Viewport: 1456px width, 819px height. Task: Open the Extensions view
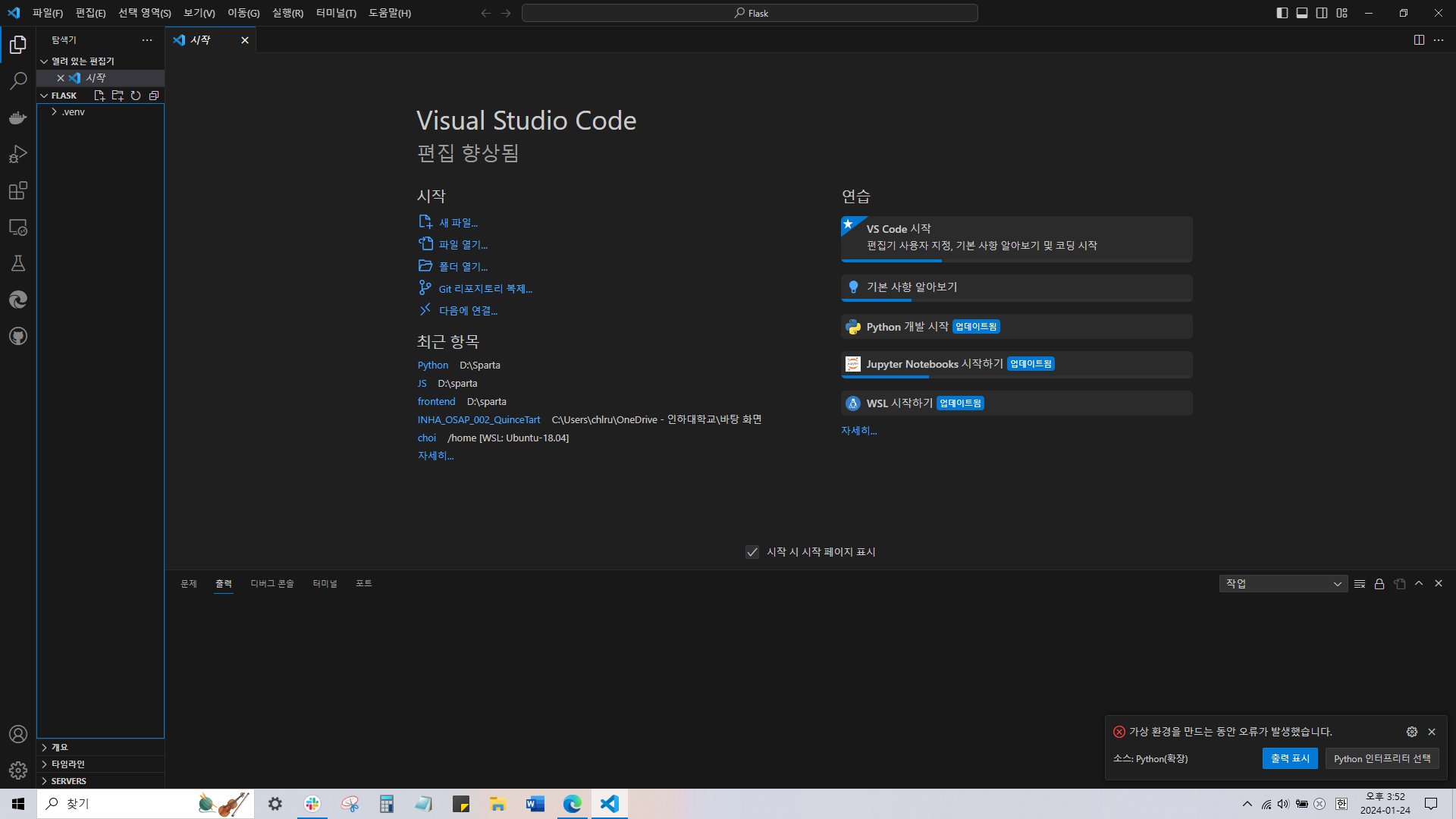[18, 190]
